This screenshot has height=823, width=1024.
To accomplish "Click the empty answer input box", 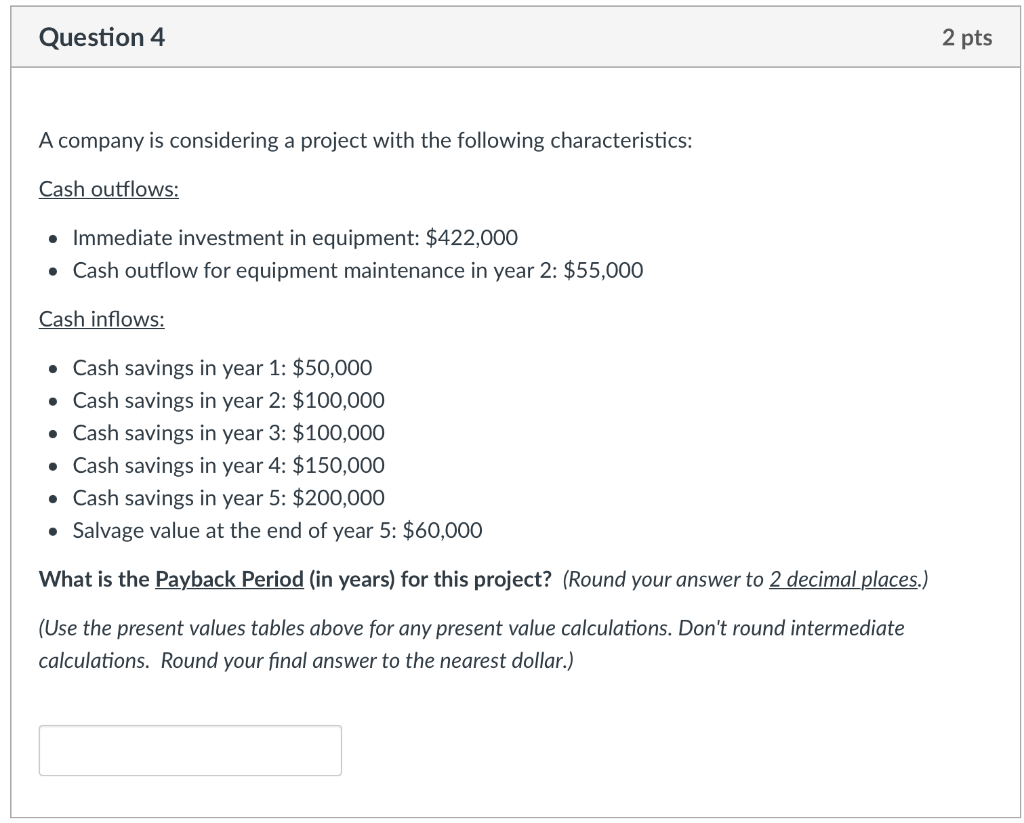I will (190, 750).
